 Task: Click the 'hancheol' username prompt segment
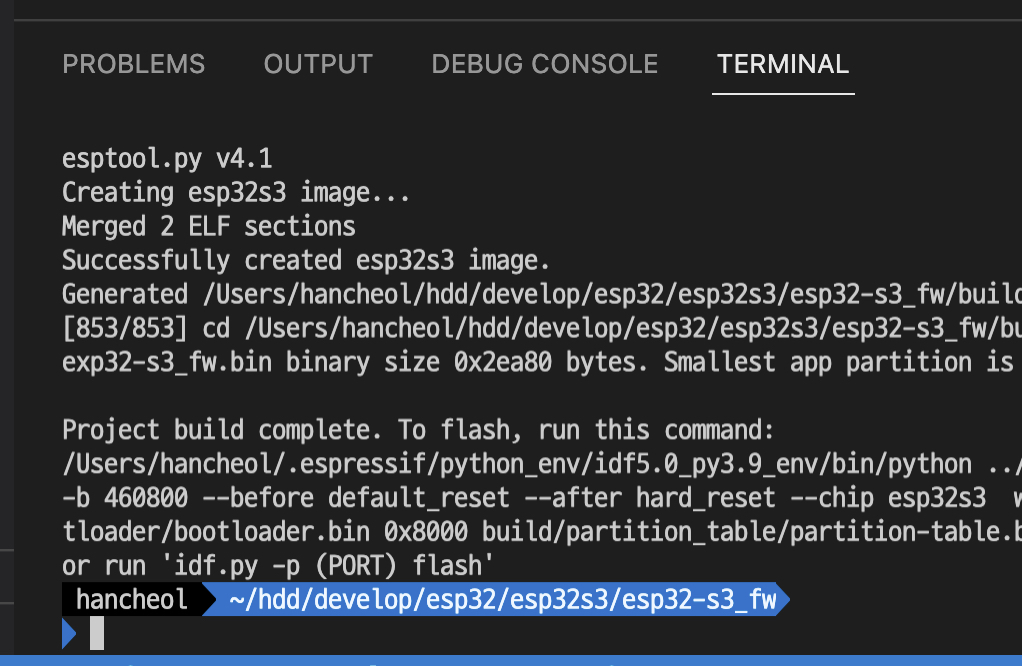[132, 600]
